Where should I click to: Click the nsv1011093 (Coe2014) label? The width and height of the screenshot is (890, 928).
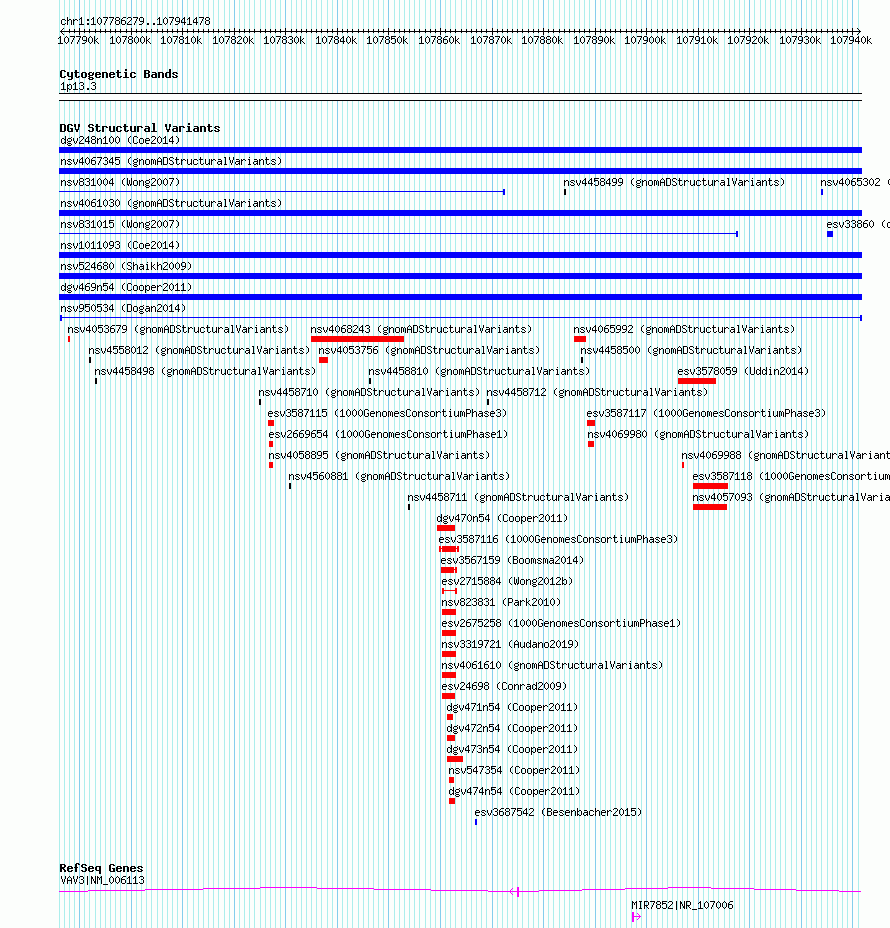(120, 245)
